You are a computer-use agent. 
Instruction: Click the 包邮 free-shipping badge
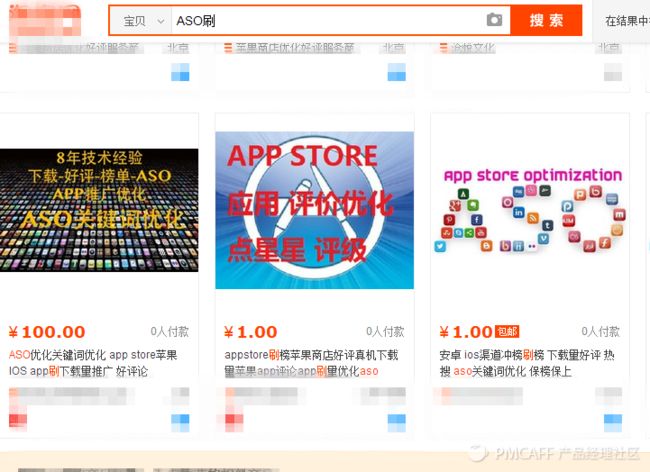coord(507,332)
